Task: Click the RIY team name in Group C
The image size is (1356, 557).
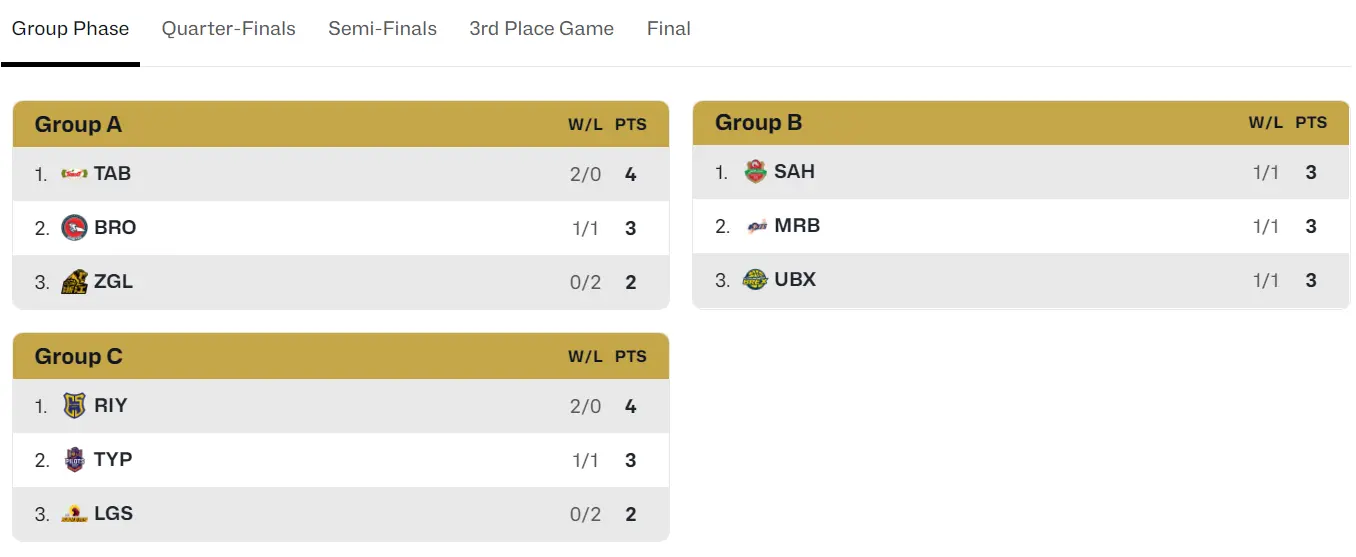Action: (x=111, y=406)
